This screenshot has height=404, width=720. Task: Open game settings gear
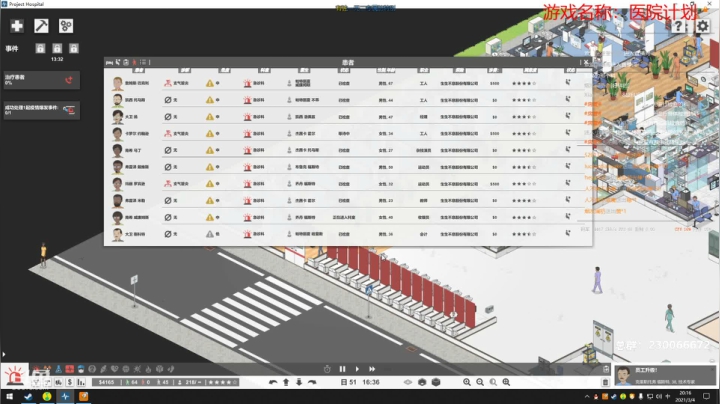702,26
